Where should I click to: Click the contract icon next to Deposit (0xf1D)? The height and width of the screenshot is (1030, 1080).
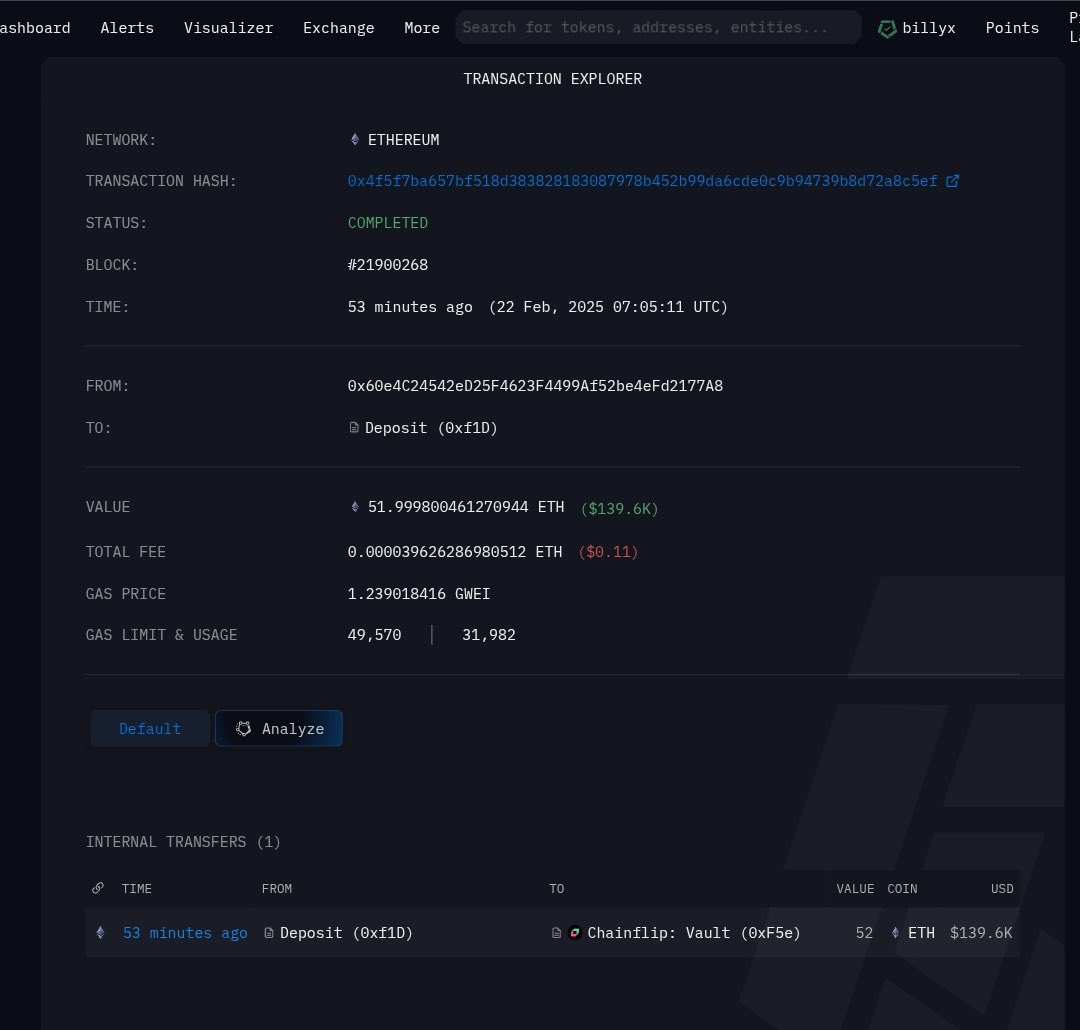[354, 428]
